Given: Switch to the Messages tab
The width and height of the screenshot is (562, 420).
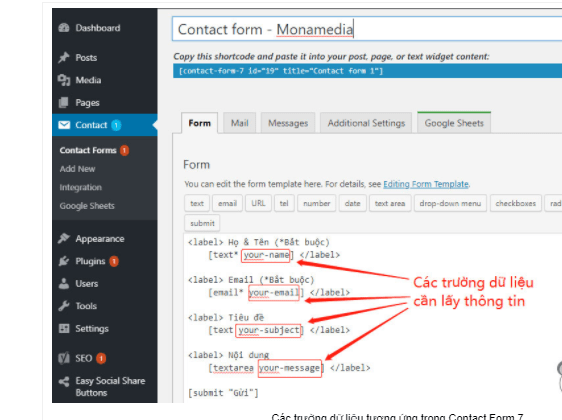Looking at the screenshot, I should (288, 123).
